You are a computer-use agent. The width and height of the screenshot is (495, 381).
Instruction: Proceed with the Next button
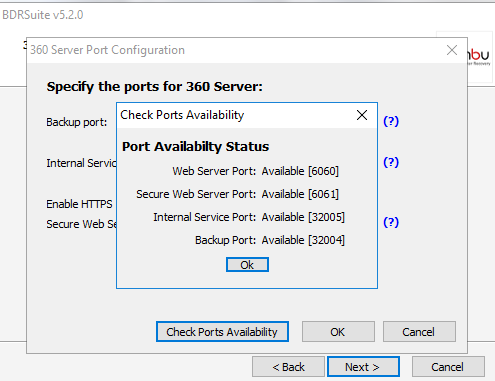pos(363,367)
